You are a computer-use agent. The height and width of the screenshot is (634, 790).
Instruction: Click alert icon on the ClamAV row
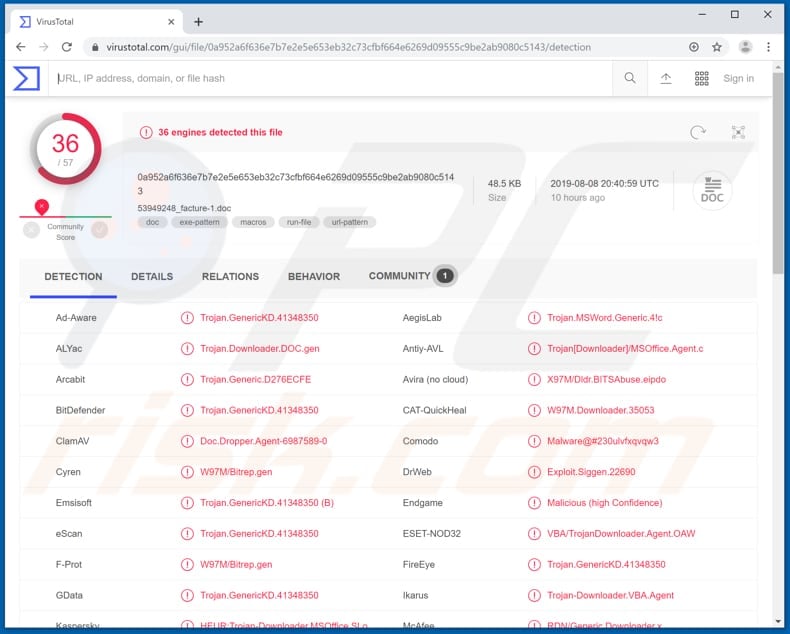[x=187, y=441]
